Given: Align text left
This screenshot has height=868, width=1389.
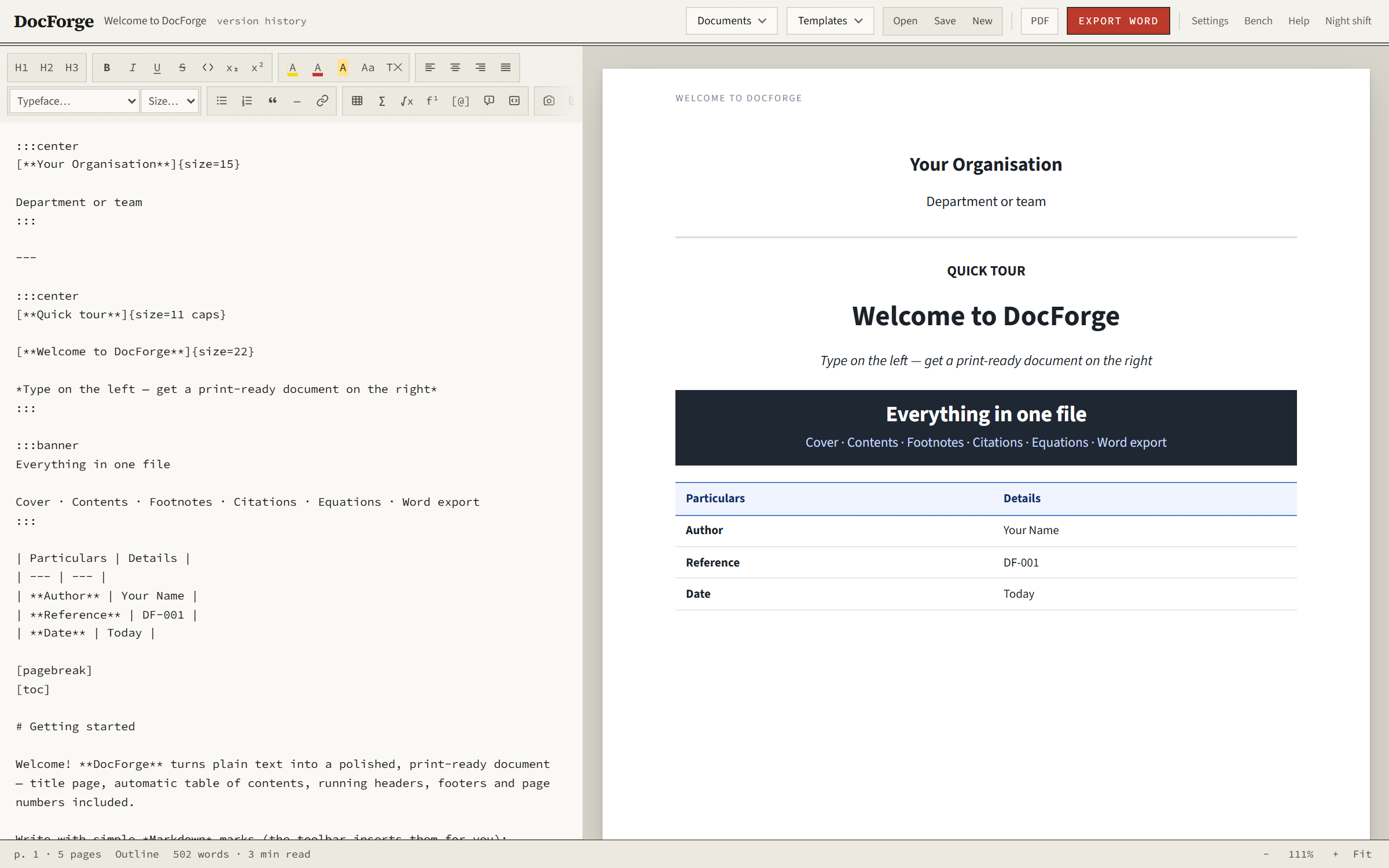Looking at the screenshot, I should (430, 68).
